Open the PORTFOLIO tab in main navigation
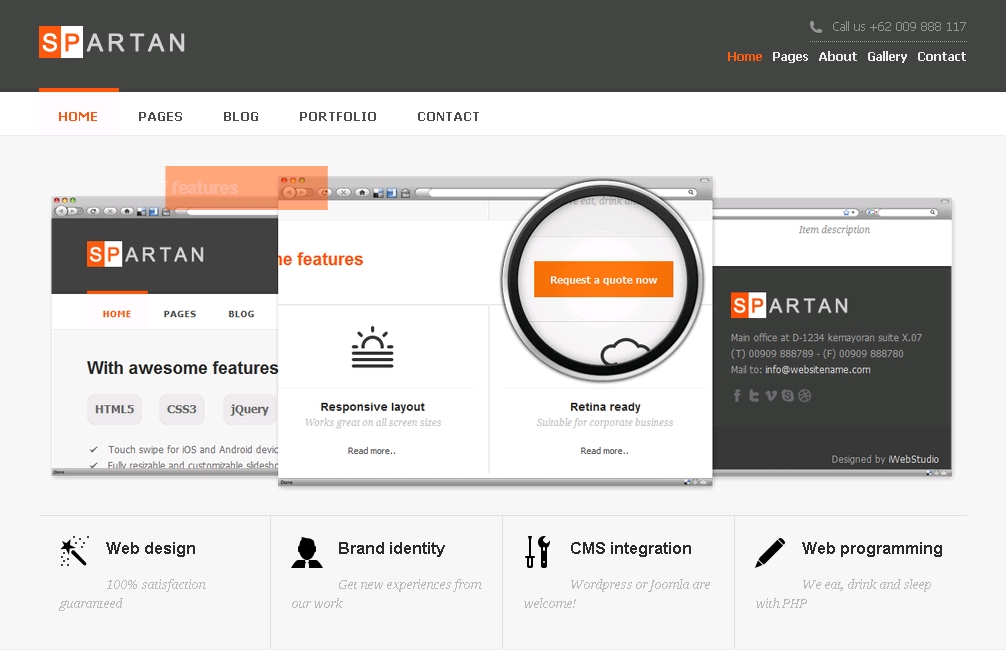 tap(338, 117)
